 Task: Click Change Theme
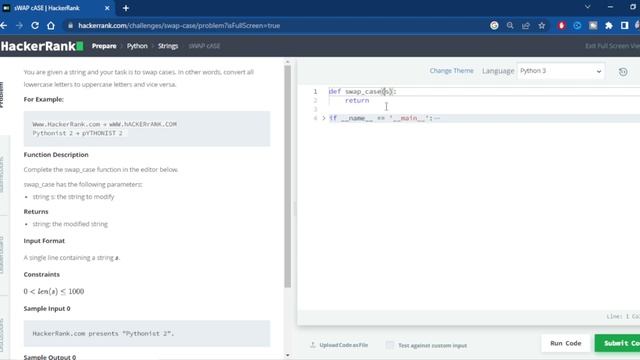click(451, 71)
